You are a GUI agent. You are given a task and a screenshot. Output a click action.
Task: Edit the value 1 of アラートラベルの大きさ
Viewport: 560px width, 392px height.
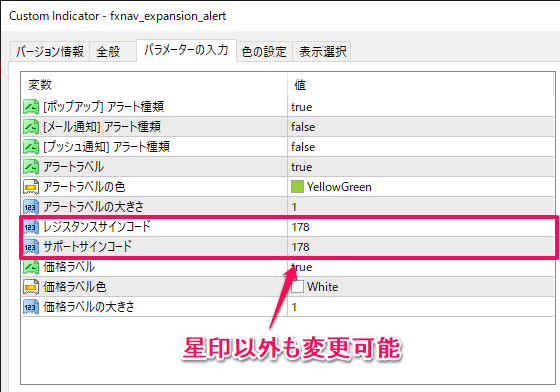pyautogui.click(x=294, y=207)
